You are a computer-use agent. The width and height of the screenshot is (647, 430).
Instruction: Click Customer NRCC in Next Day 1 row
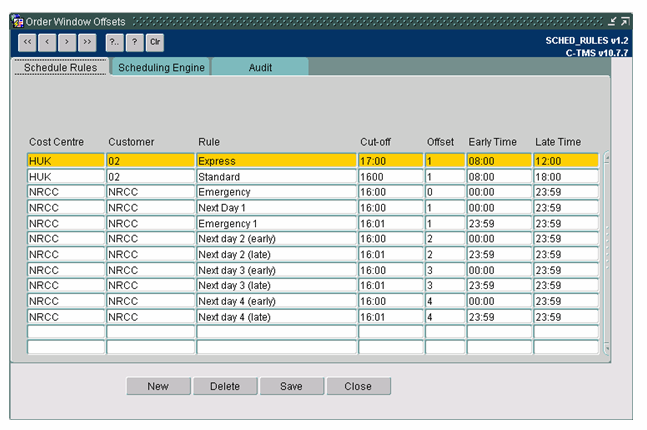151,208
